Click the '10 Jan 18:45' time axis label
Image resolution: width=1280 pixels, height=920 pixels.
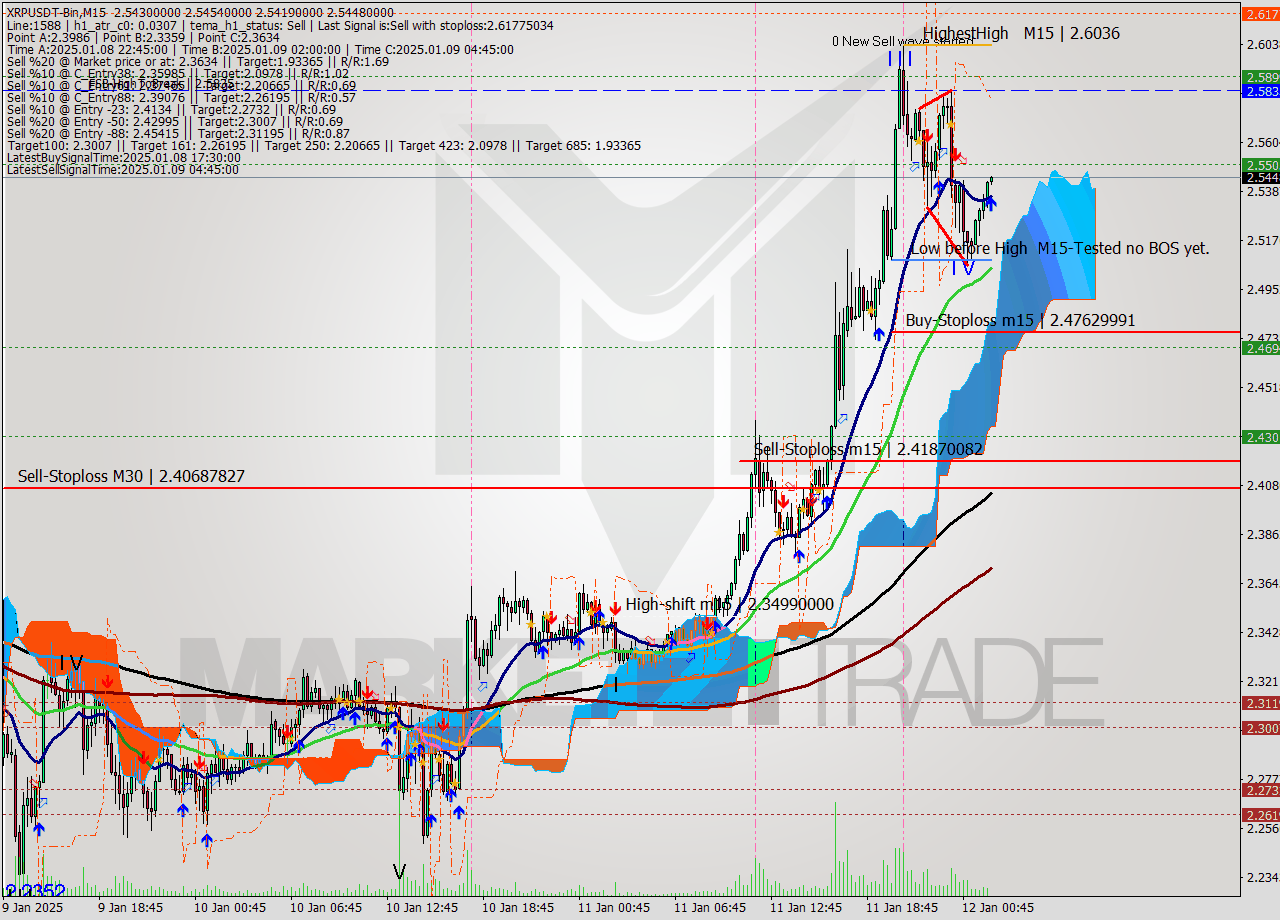point(518,908)
